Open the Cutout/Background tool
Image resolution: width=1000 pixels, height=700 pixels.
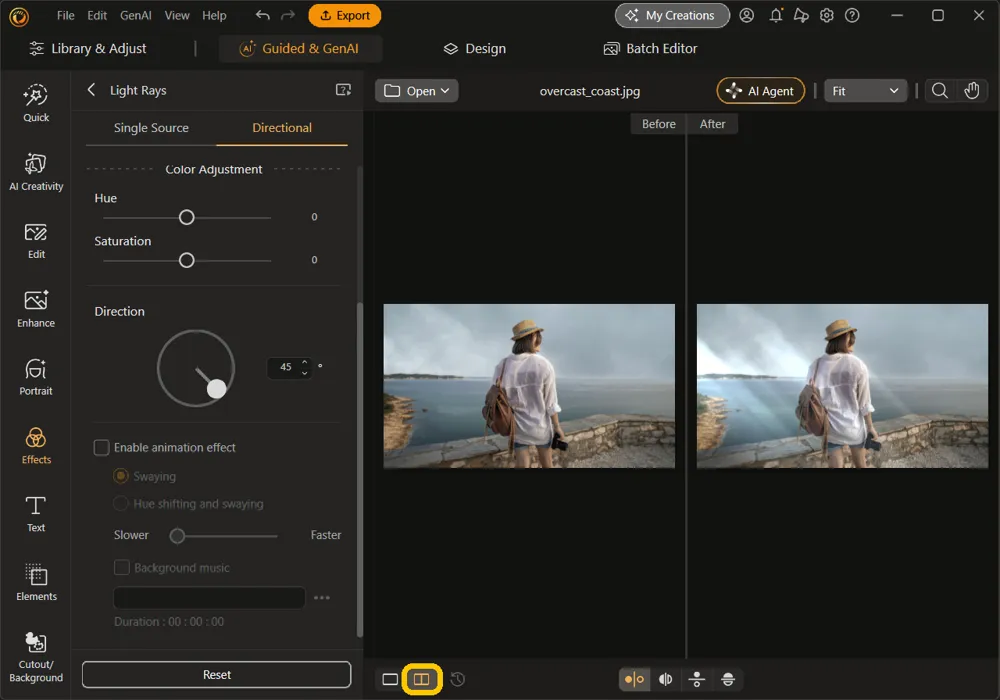point(36,657)
